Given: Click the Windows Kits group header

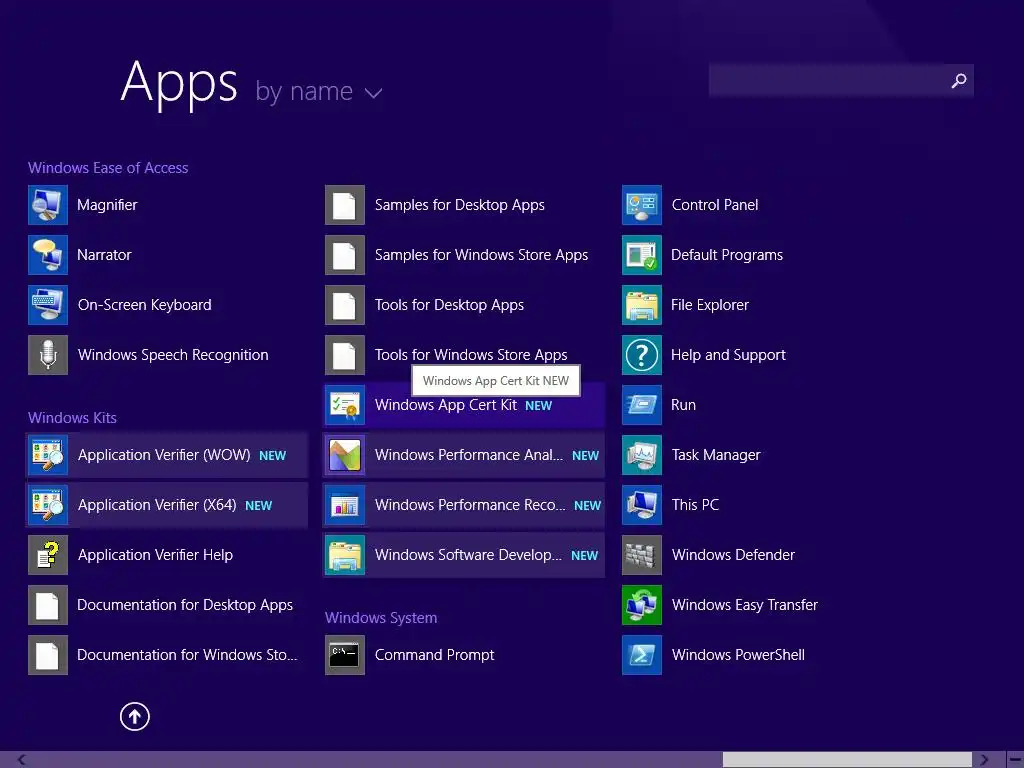Looking at the screenshot, I should 72,418.
